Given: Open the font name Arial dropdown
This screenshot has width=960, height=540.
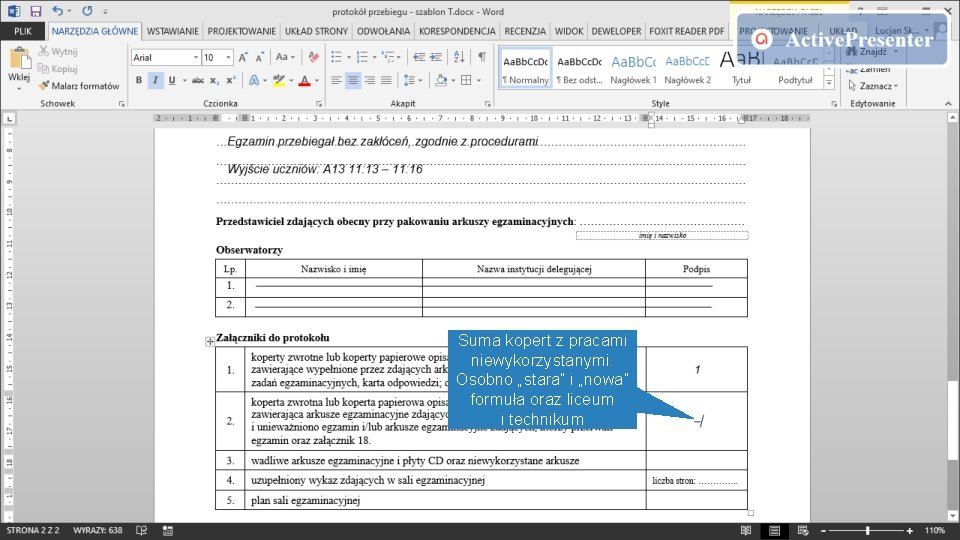Looking at the screenshot, I should coord(196,58).
